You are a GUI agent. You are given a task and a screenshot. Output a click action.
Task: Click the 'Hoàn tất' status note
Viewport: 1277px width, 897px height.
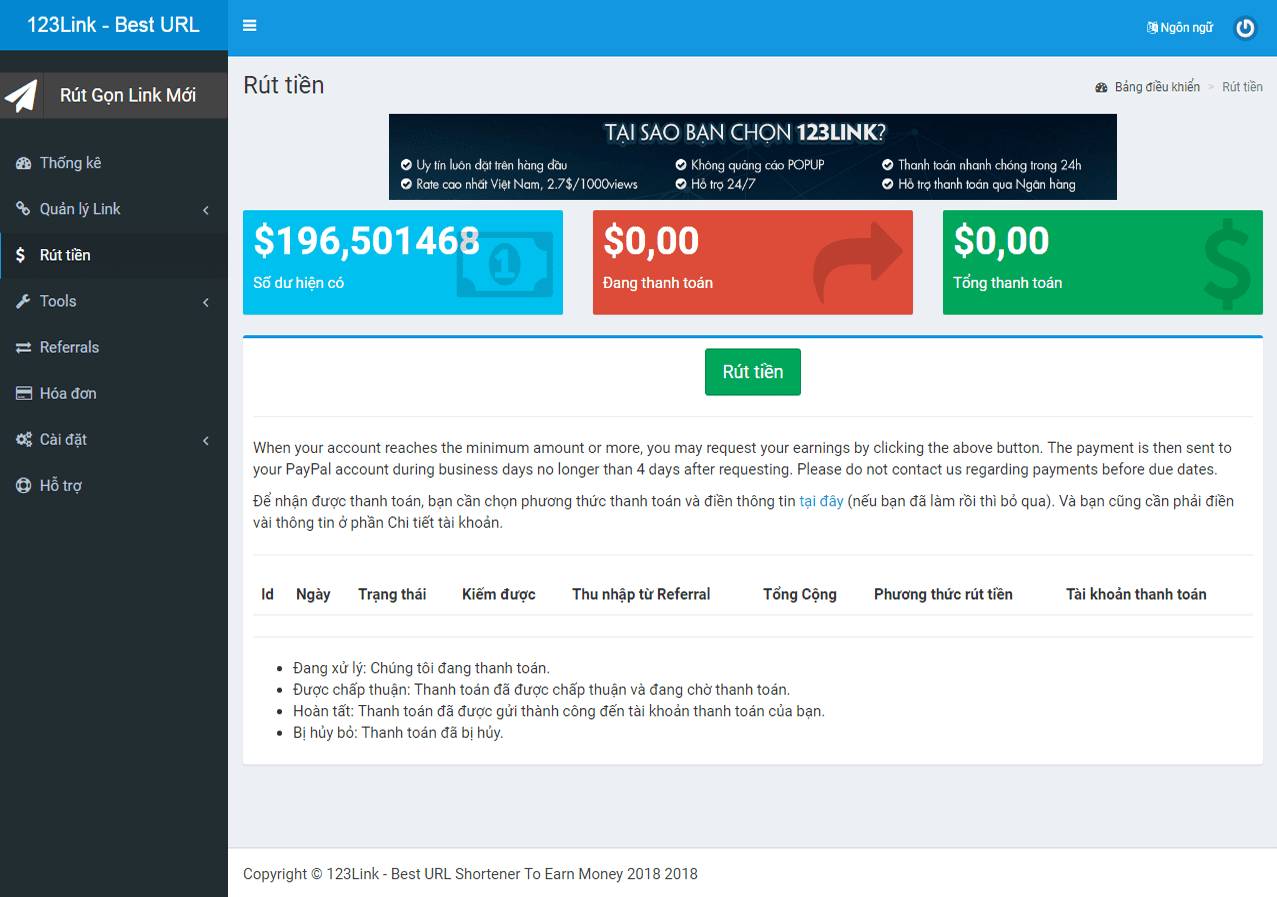(559, 712)
